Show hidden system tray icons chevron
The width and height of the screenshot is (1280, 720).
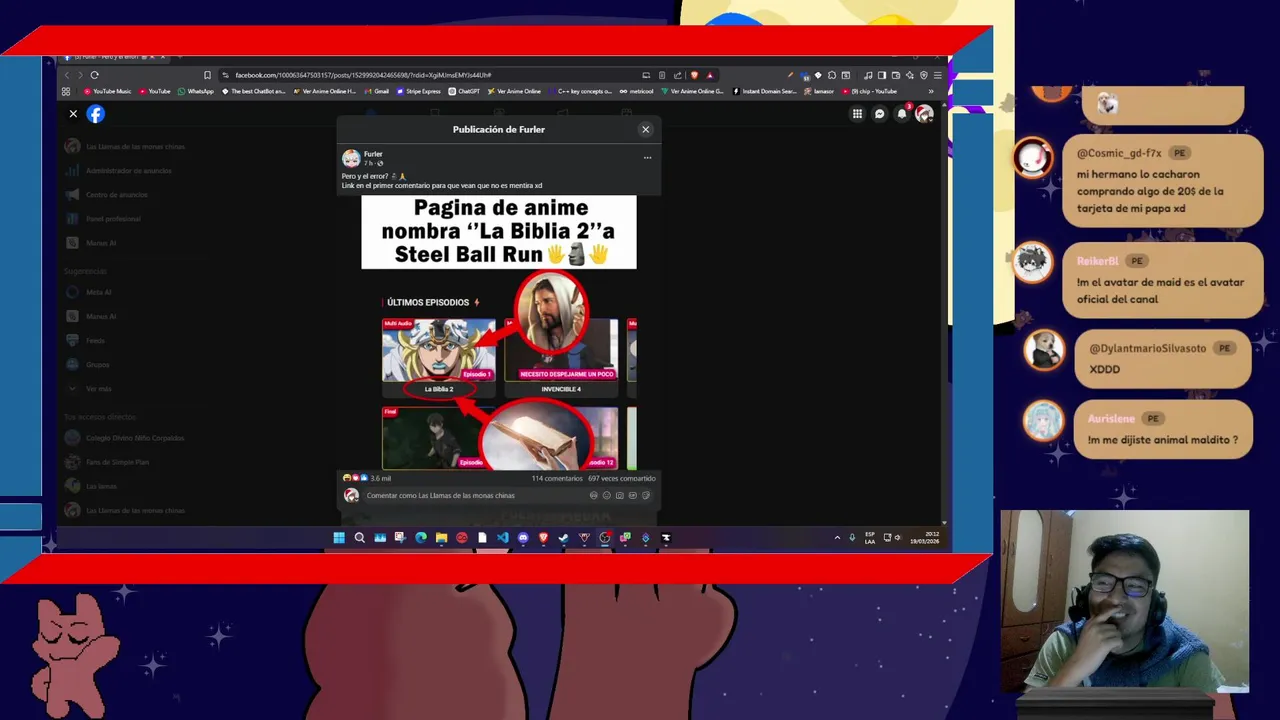(x=837, y=538)
